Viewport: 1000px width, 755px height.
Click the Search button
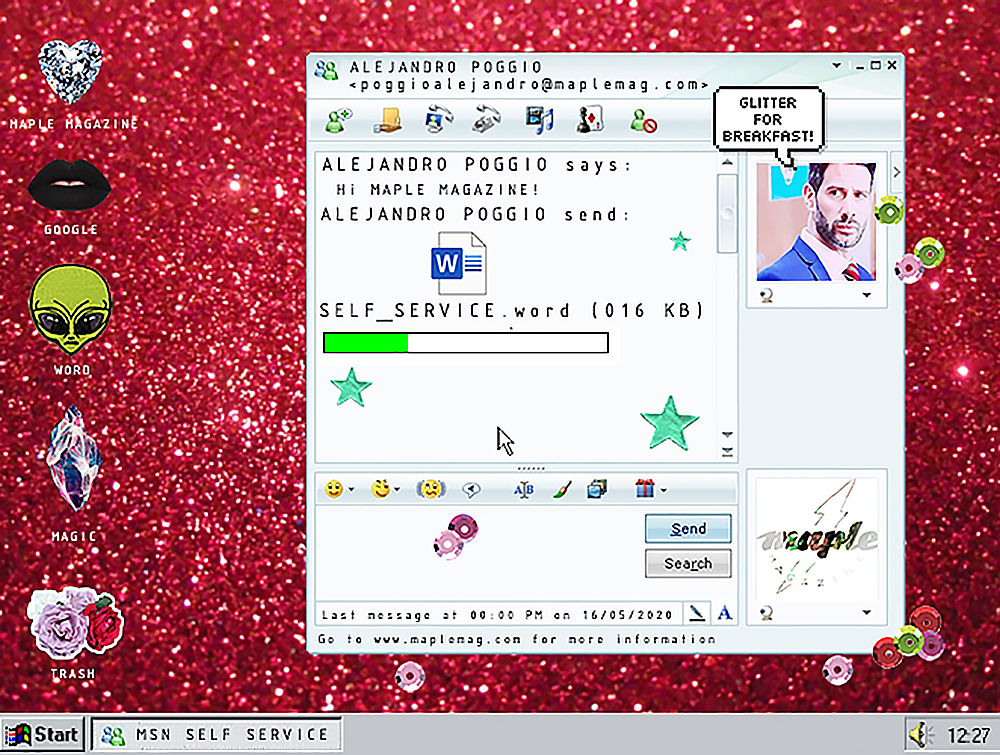(x=688, y=564)
